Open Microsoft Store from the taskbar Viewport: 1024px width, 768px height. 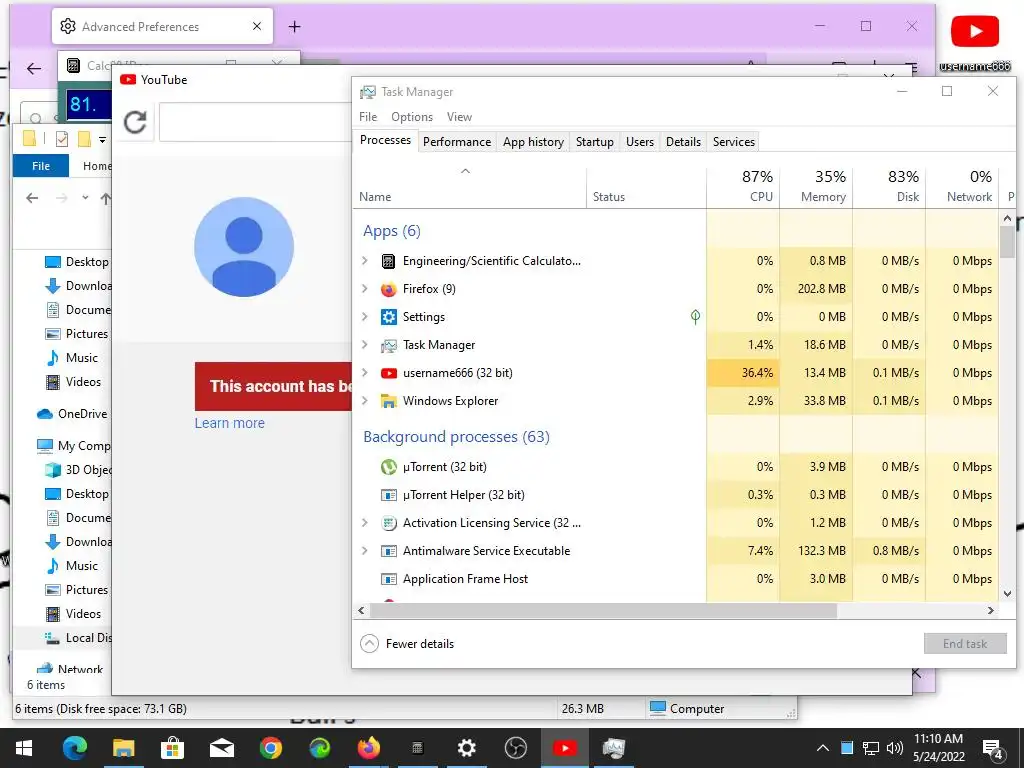pos(172,748)
